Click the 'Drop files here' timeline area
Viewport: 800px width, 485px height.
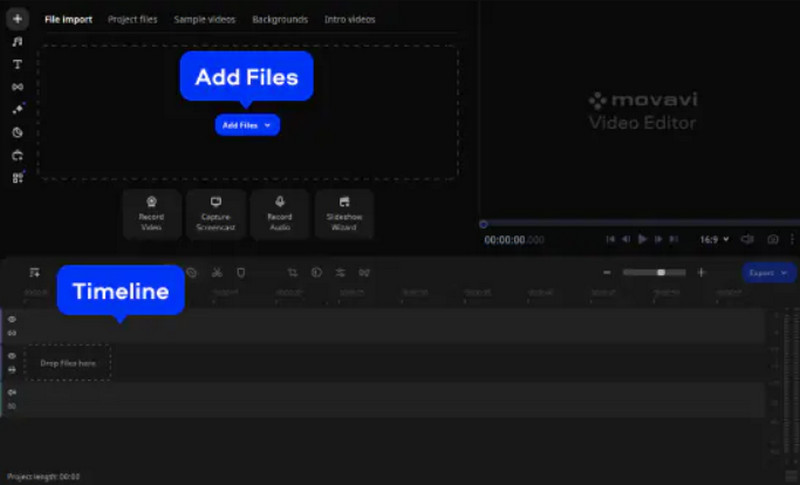point(68,363)
